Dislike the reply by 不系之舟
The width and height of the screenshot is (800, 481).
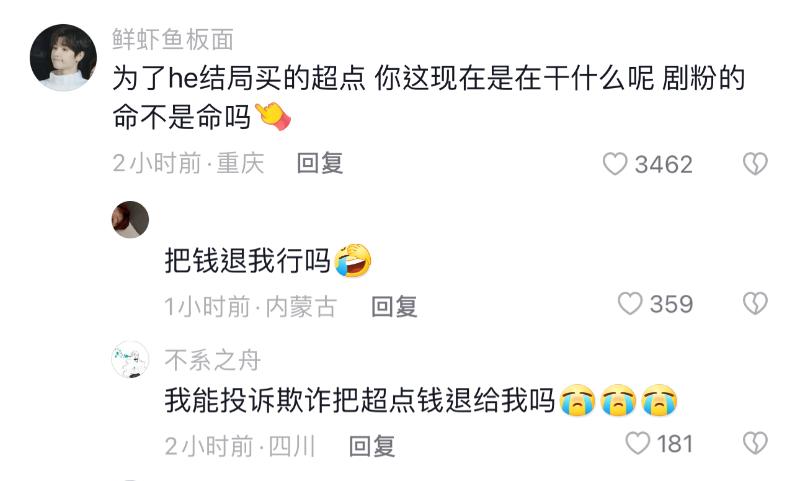click(x=755, y=443)
